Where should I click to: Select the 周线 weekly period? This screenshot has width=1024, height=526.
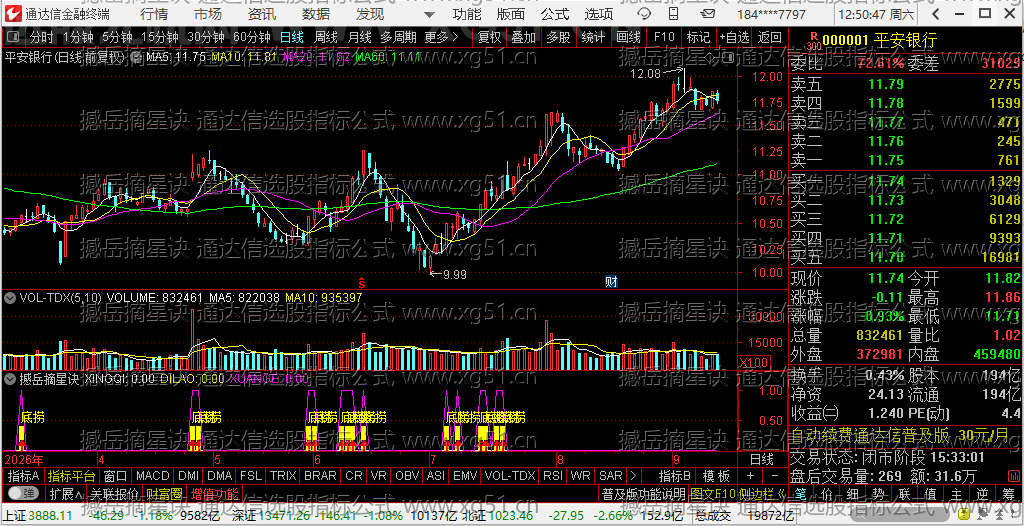[x=326, y=37]
